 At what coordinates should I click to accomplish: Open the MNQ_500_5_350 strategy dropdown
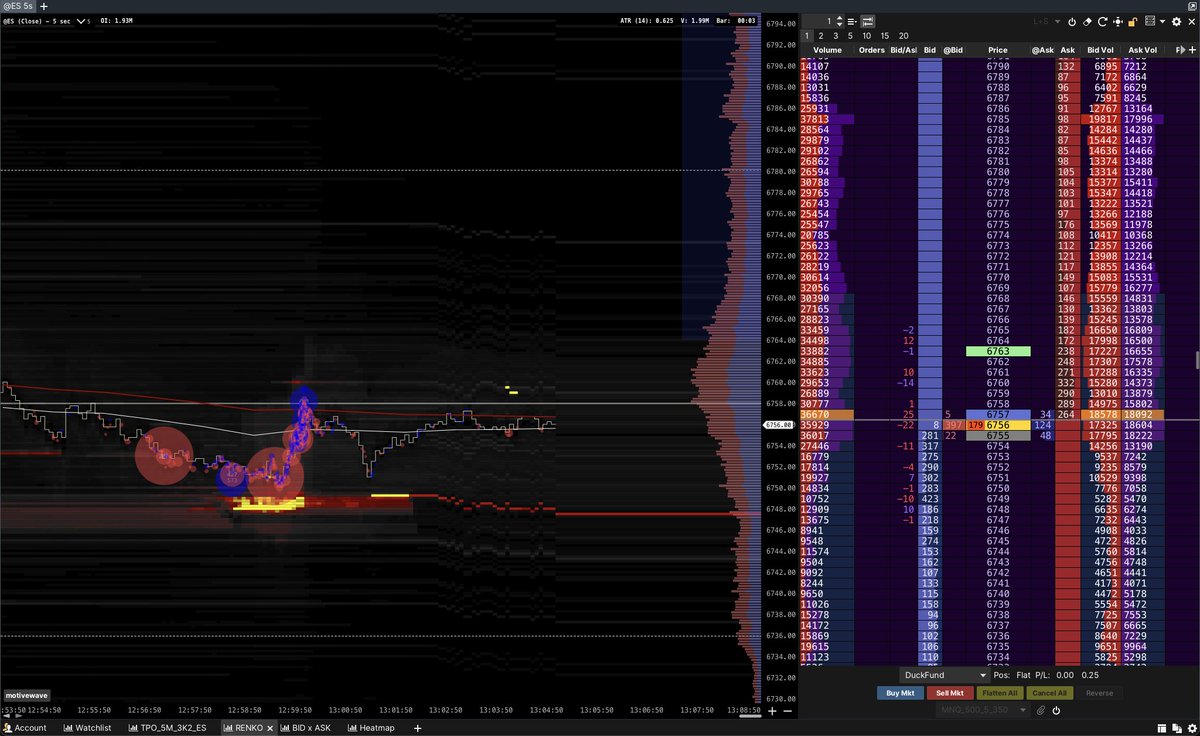pyautogui.click(x=984, y=710)
